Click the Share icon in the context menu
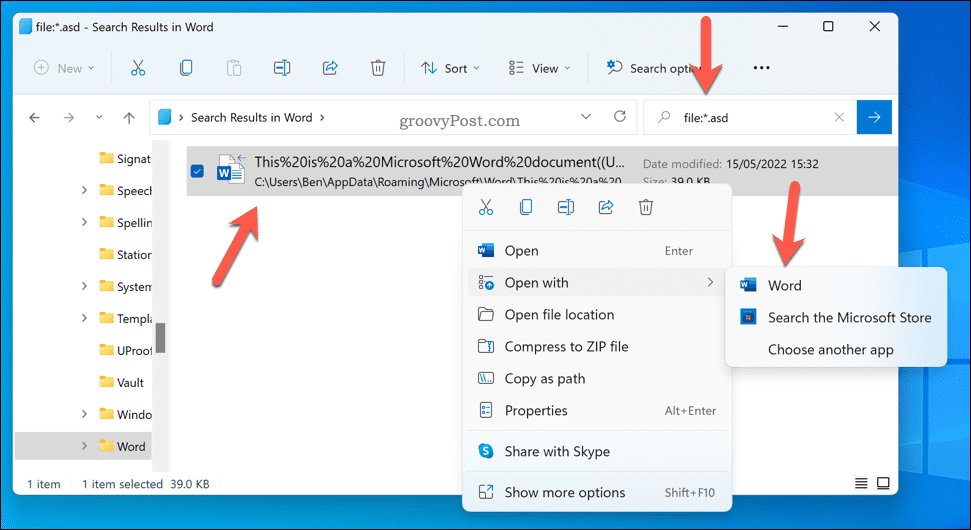 (x=606, y=207)
